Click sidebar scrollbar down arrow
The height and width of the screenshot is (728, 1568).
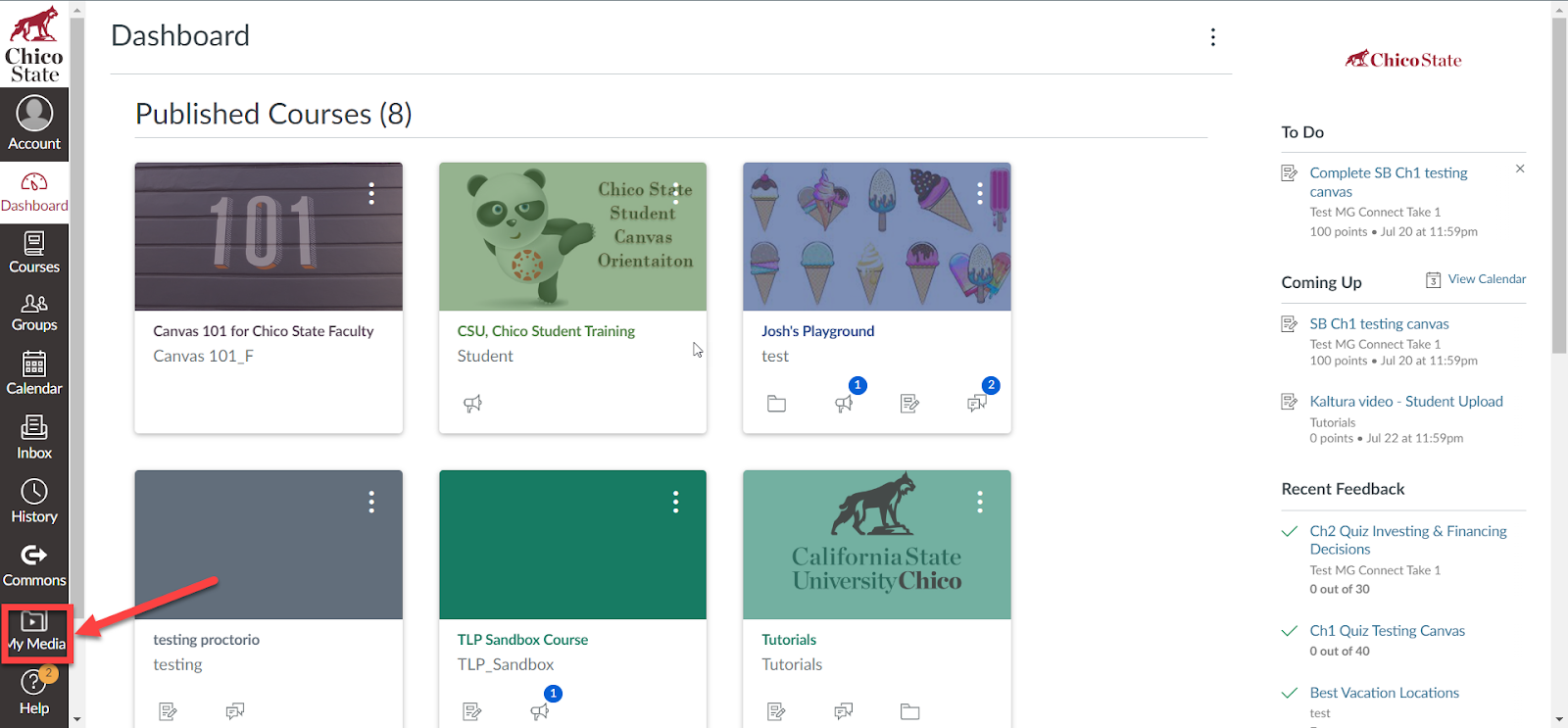click(x=76, y=719)
